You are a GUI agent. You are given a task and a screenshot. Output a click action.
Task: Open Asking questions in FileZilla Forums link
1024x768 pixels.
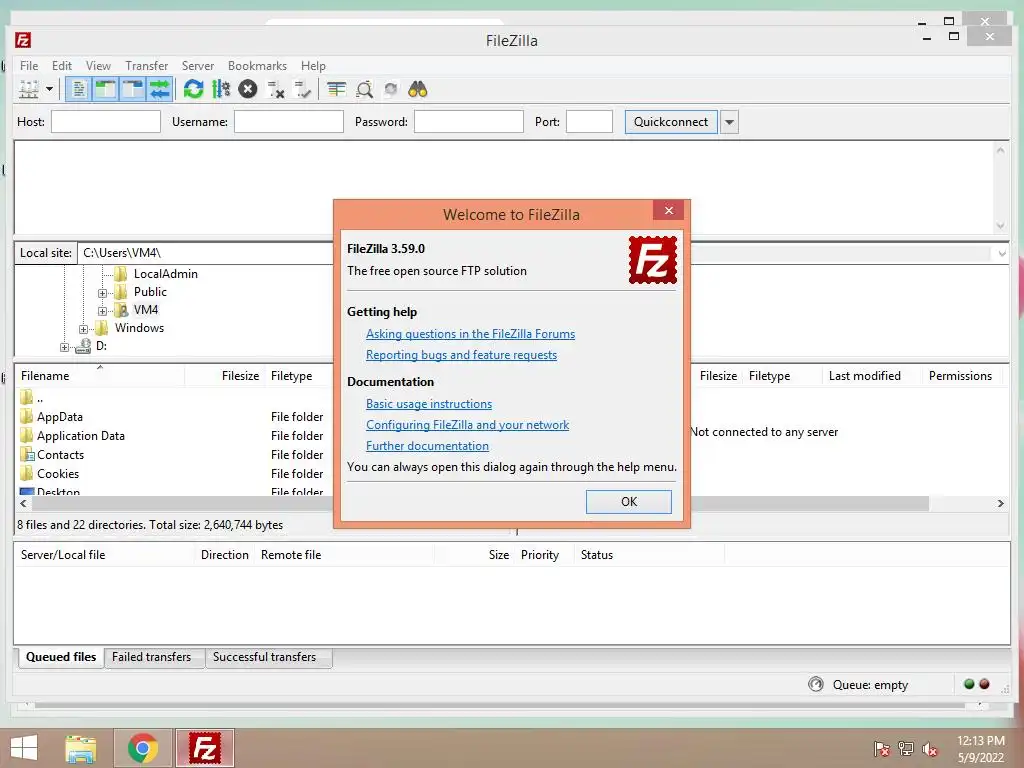[470, 334]
